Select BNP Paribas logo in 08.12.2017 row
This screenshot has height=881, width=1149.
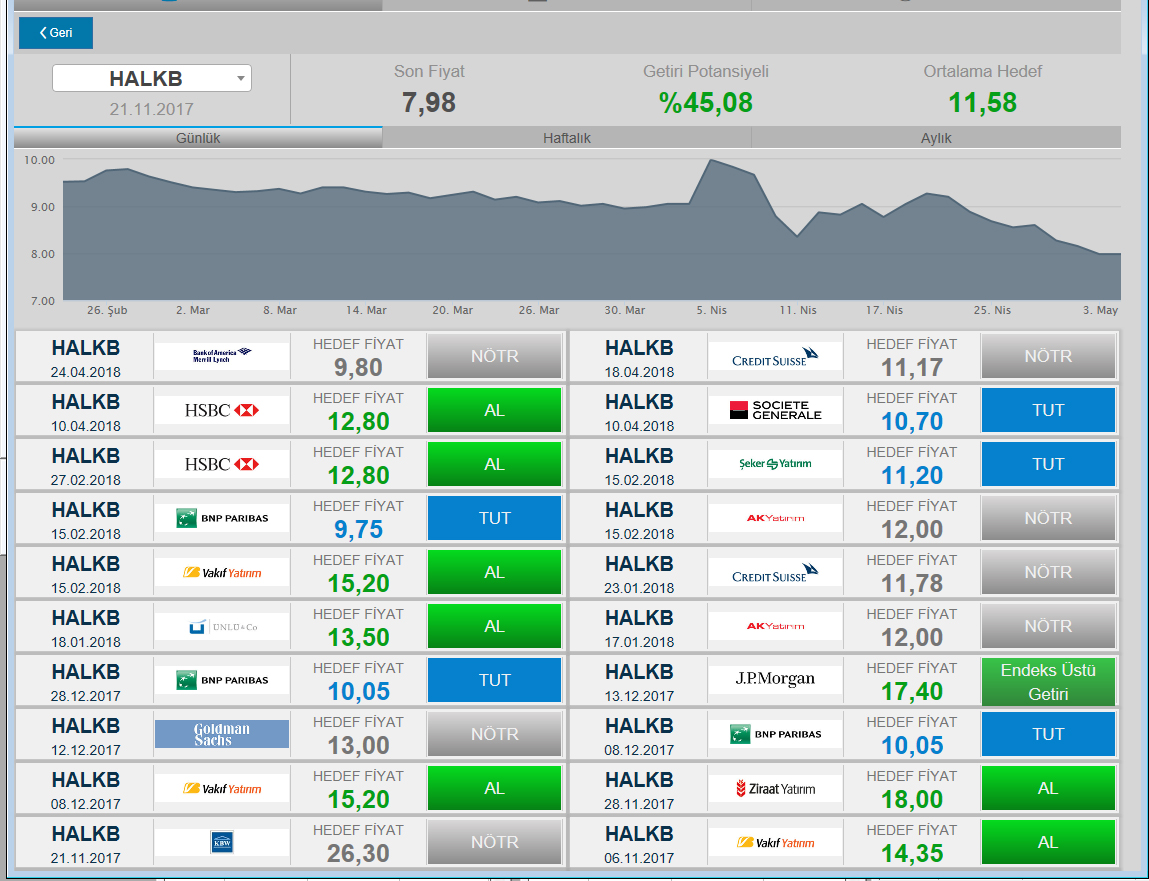click(775, 734)
